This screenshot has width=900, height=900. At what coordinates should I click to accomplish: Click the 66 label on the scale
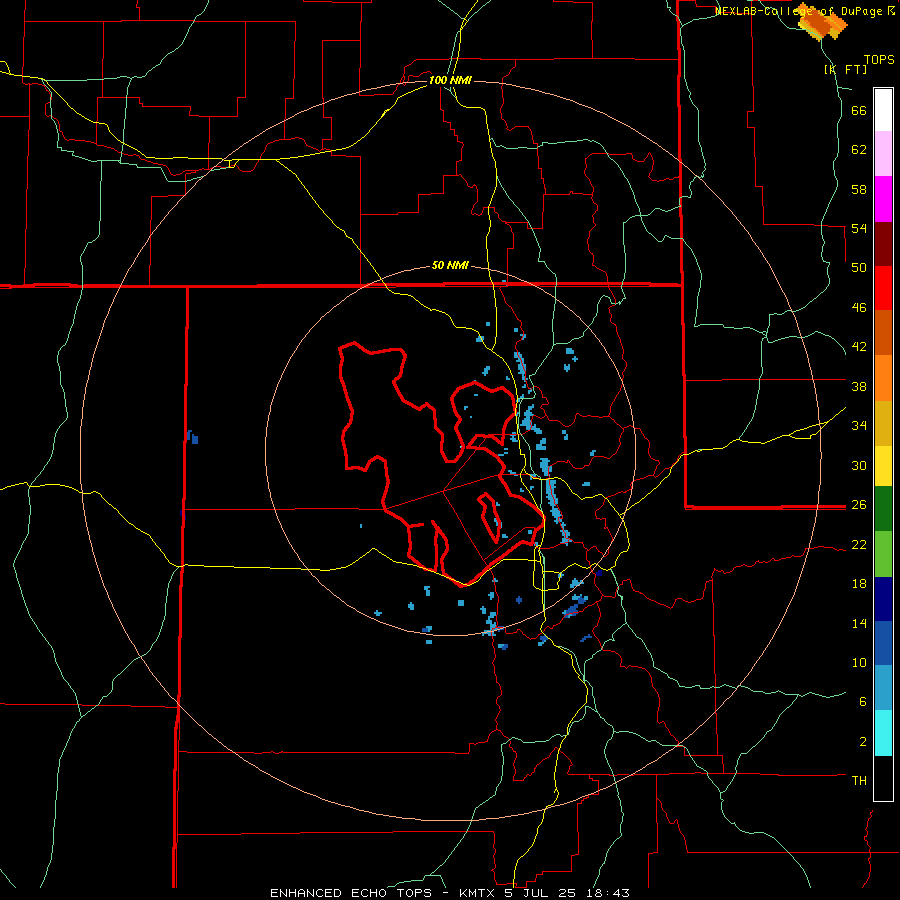pos(859,111)
